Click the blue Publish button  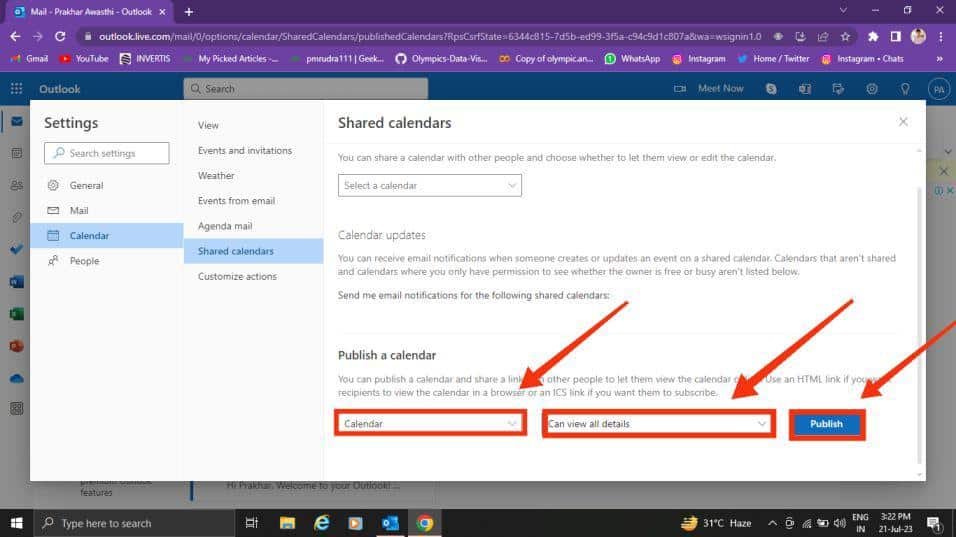pyautogui.click(x=826, y=424)
